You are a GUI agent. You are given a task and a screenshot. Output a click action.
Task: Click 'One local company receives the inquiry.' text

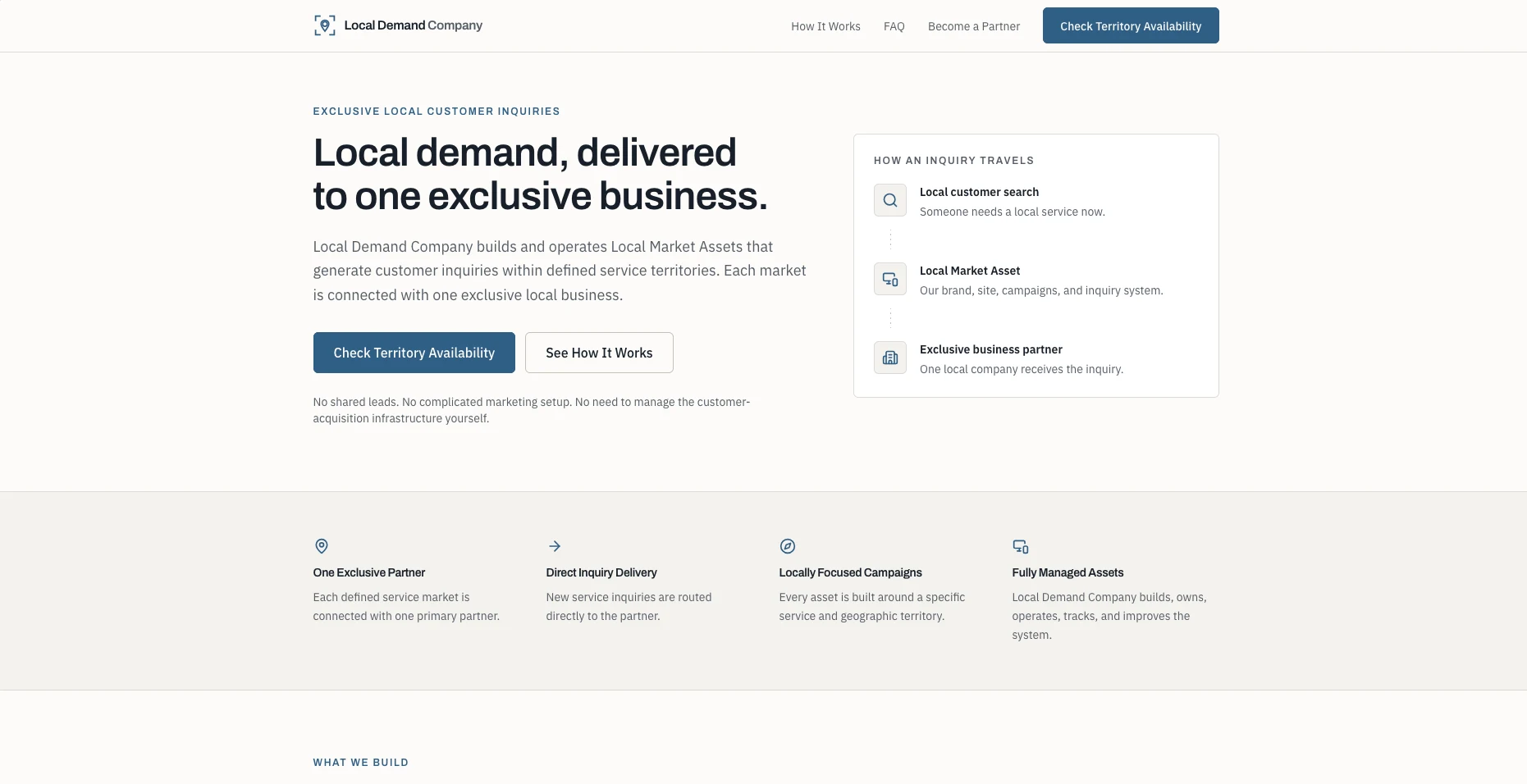[x=1022, y=369]
